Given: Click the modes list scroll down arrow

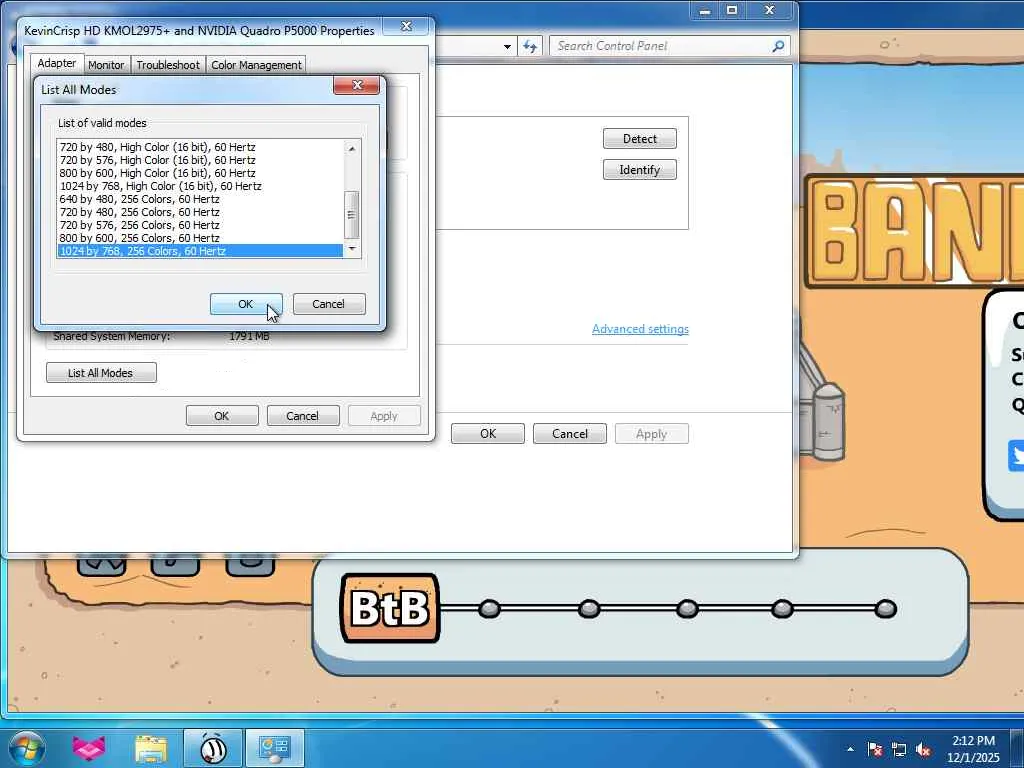Looking at the screenshot, I should coord(352,248).
